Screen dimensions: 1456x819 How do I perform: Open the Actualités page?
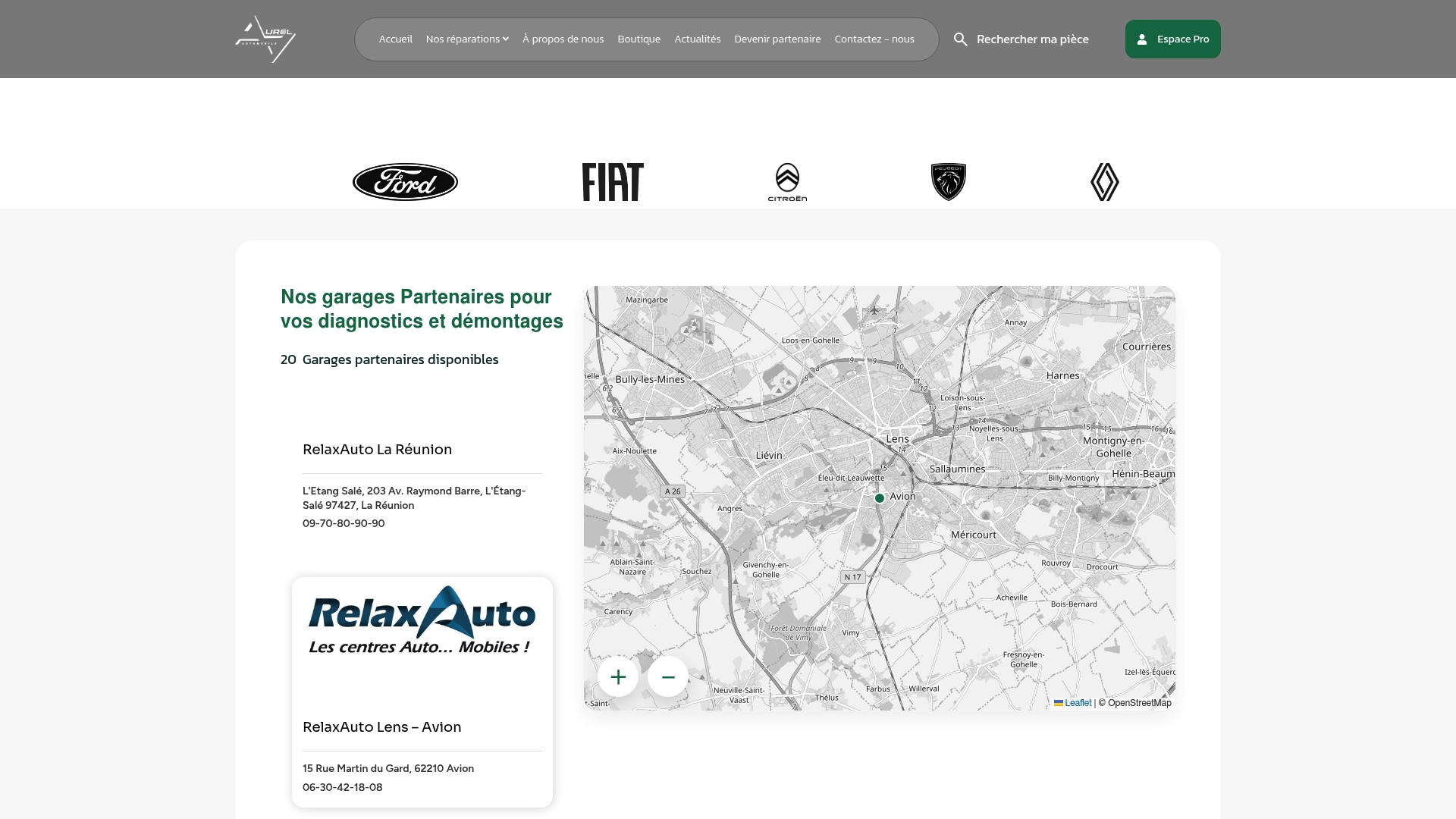[698, 39]
